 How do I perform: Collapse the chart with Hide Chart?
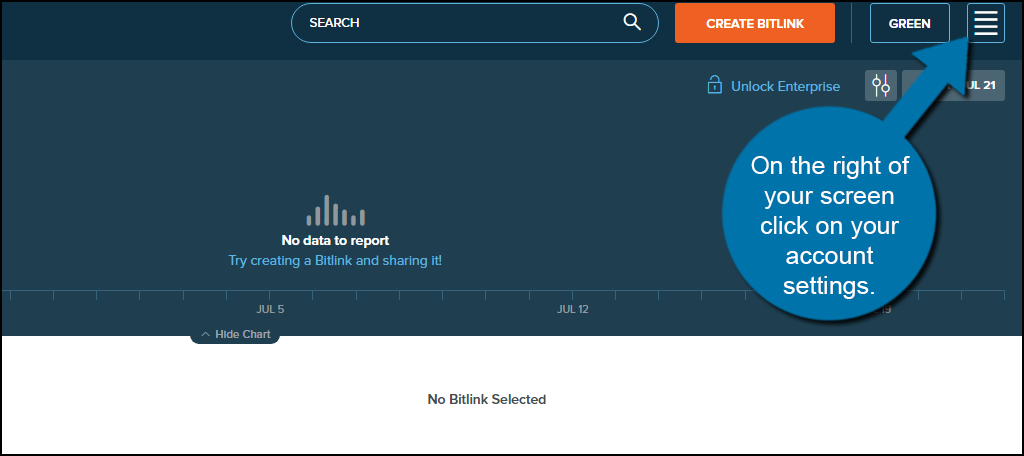click(x=235, y=334)
